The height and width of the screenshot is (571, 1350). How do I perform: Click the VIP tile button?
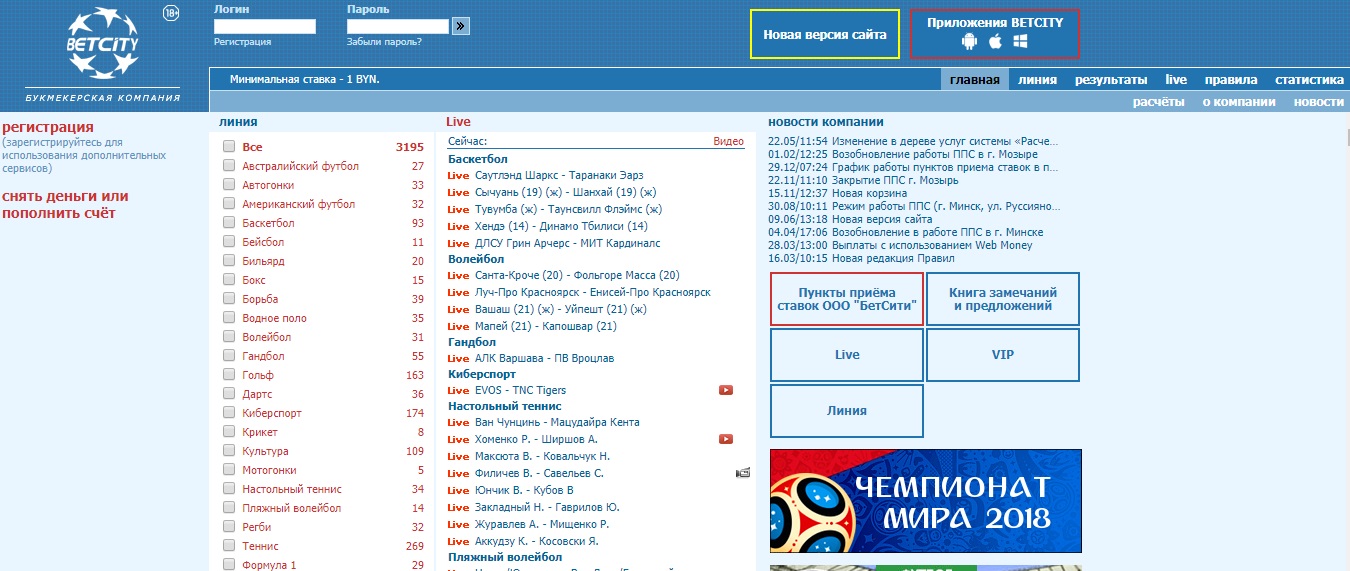click(x=1003, y=355)
